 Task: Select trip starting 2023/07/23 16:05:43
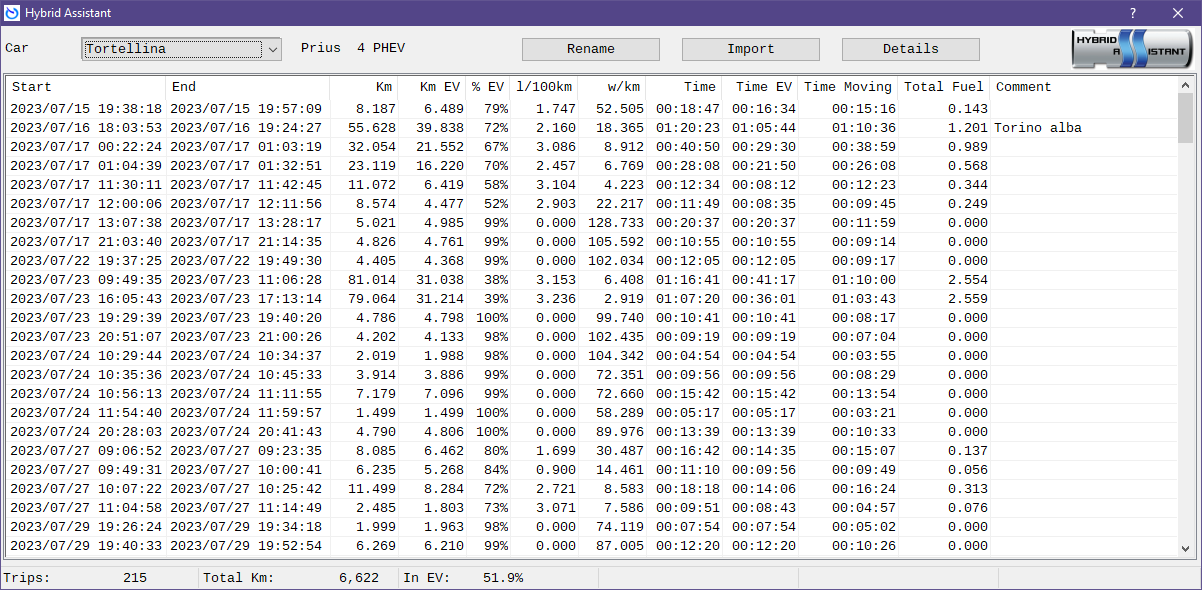point(592,299)
